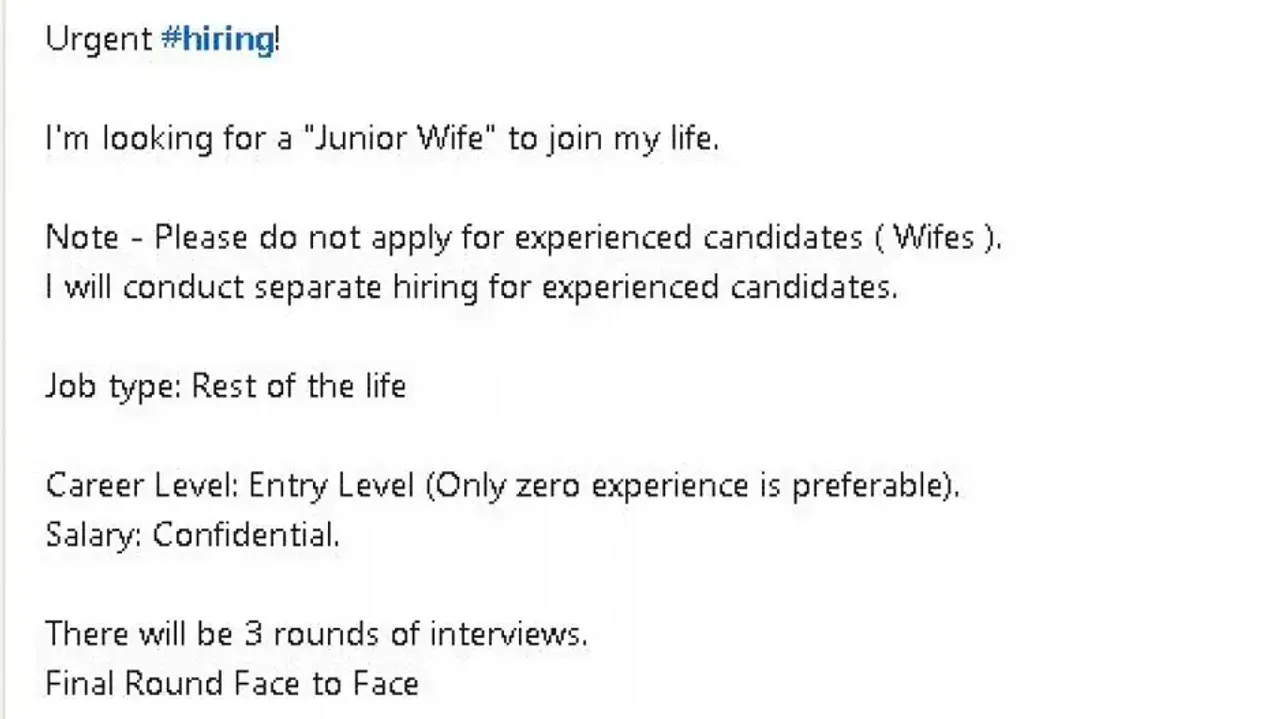This screenshot has height=719, width=1280.
Task: Click the word "Confidential."
Action: coord(246,535)
